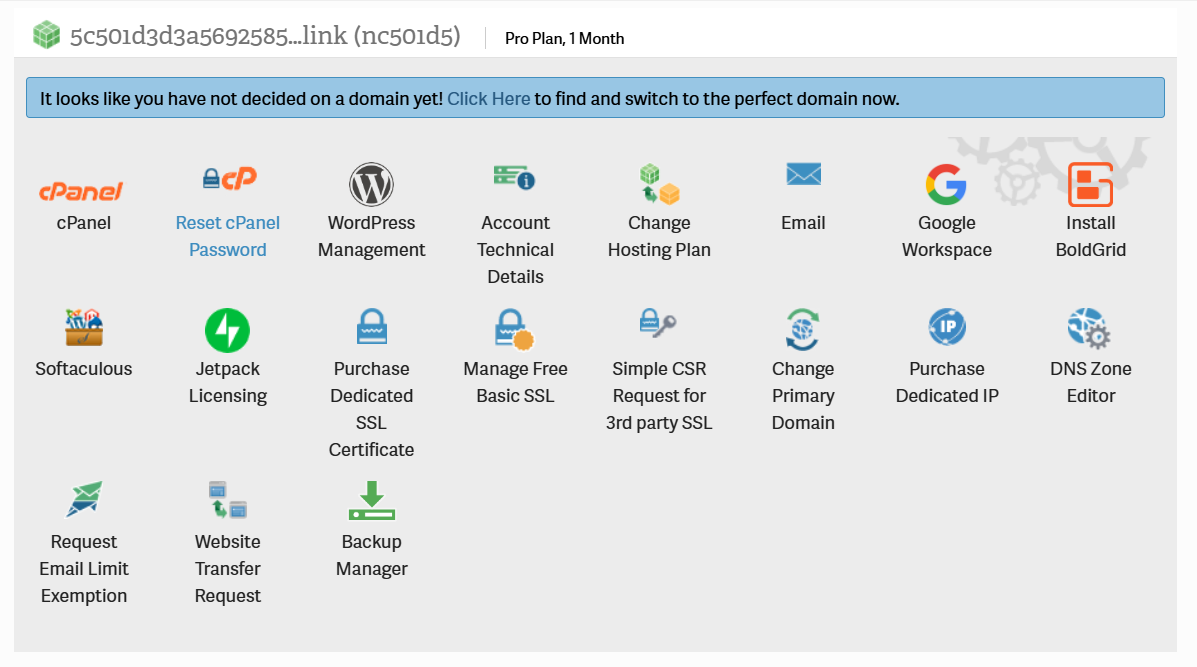This screenshot has width=1197, height=667.
Task: Open the cPanel icon
Action: click(x=81, y=191)
